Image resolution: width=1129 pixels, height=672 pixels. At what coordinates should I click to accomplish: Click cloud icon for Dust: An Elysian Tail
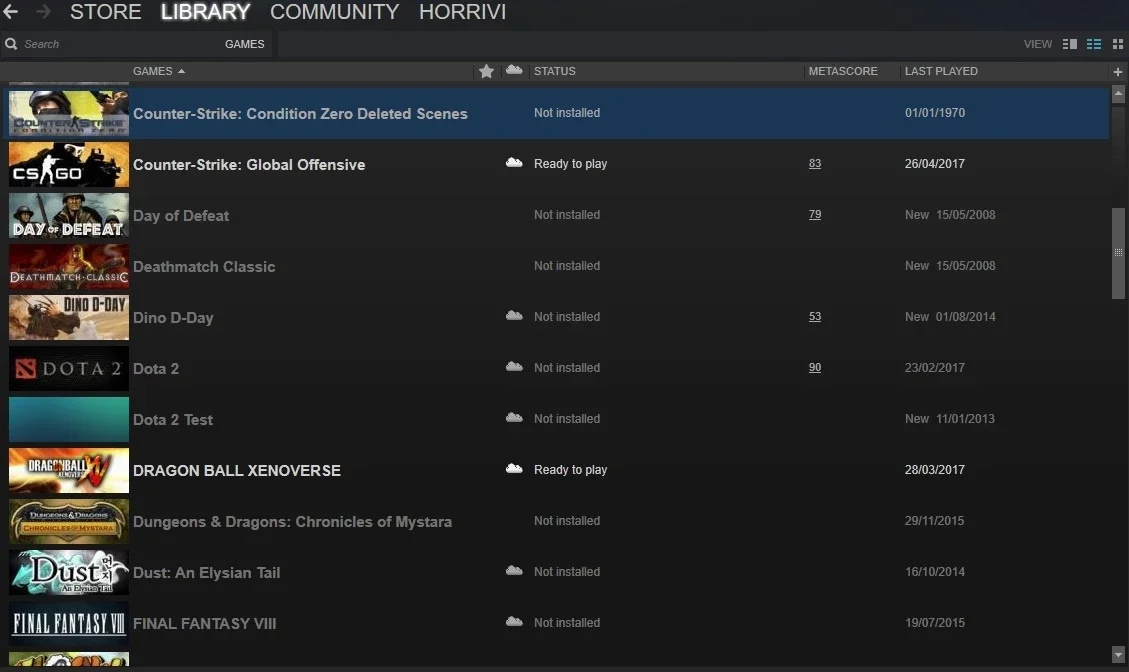(514, 570)
